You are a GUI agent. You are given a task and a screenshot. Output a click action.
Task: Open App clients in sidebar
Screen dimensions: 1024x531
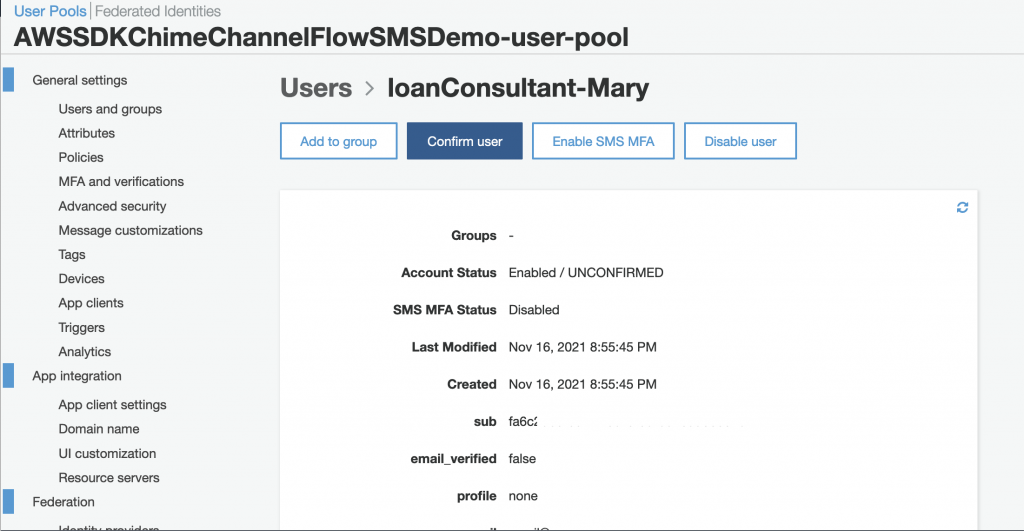coord(91,303)
